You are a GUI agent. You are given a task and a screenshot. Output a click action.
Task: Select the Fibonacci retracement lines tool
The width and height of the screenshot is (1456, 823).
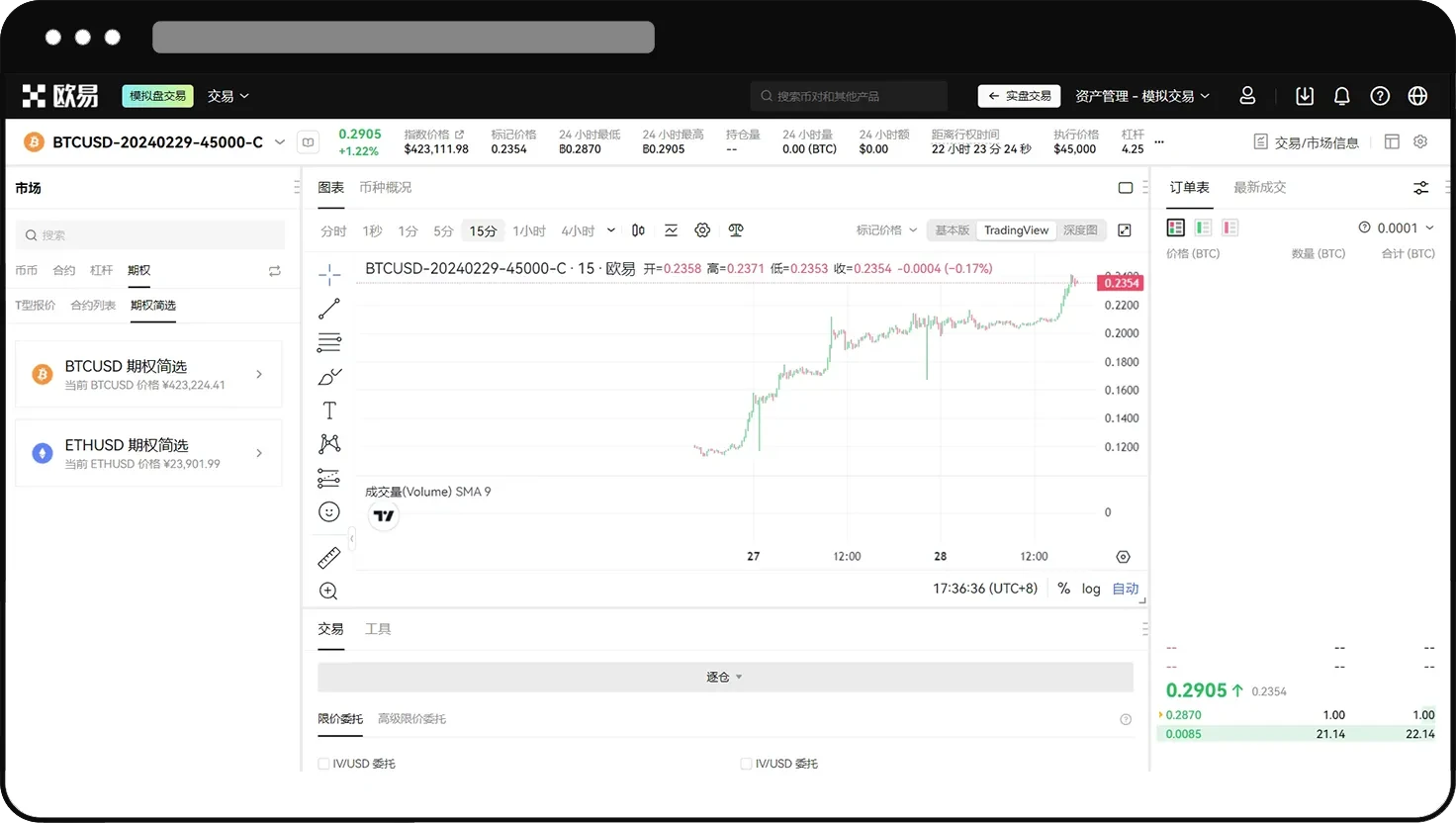(x=329, y=343)
